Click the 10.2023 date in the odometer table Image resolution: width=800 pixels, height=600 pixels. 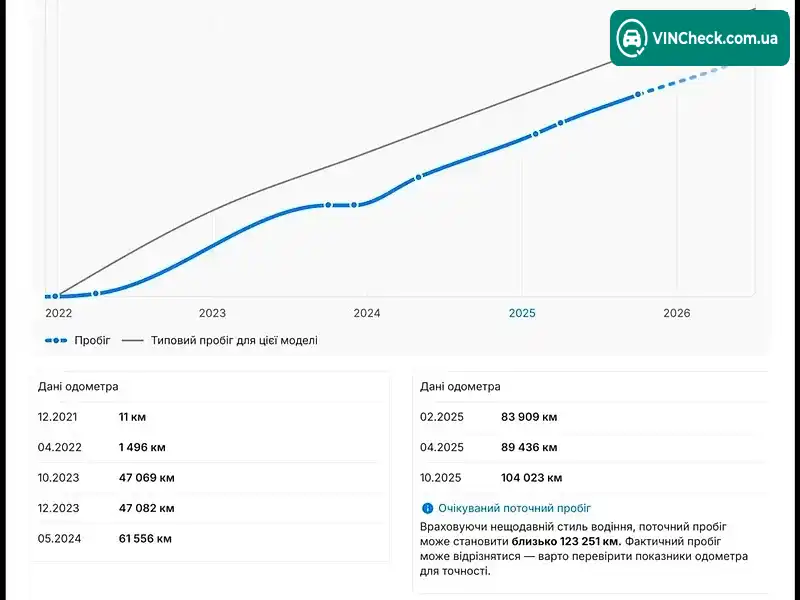coord(59,478)
